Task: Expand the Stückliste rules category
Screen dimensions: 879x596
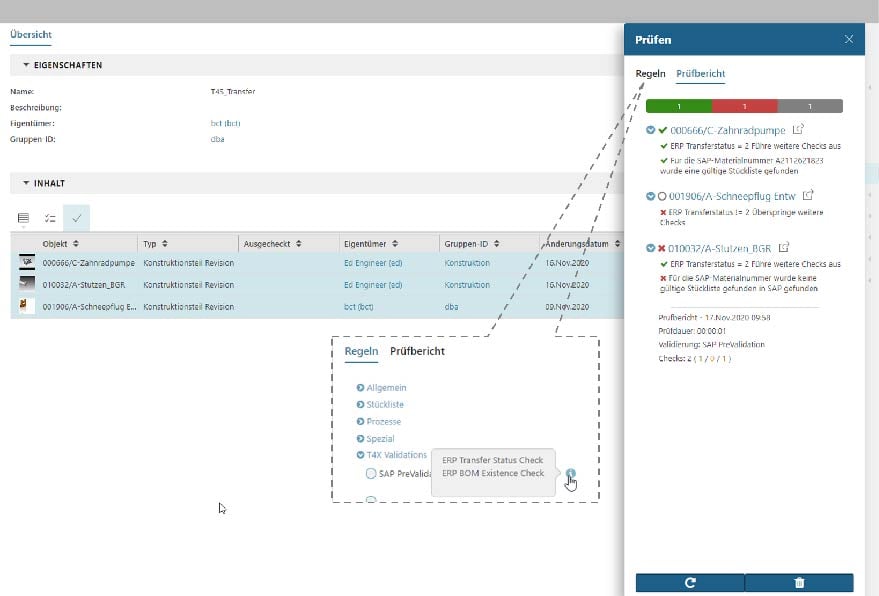Action: (360, 405)
